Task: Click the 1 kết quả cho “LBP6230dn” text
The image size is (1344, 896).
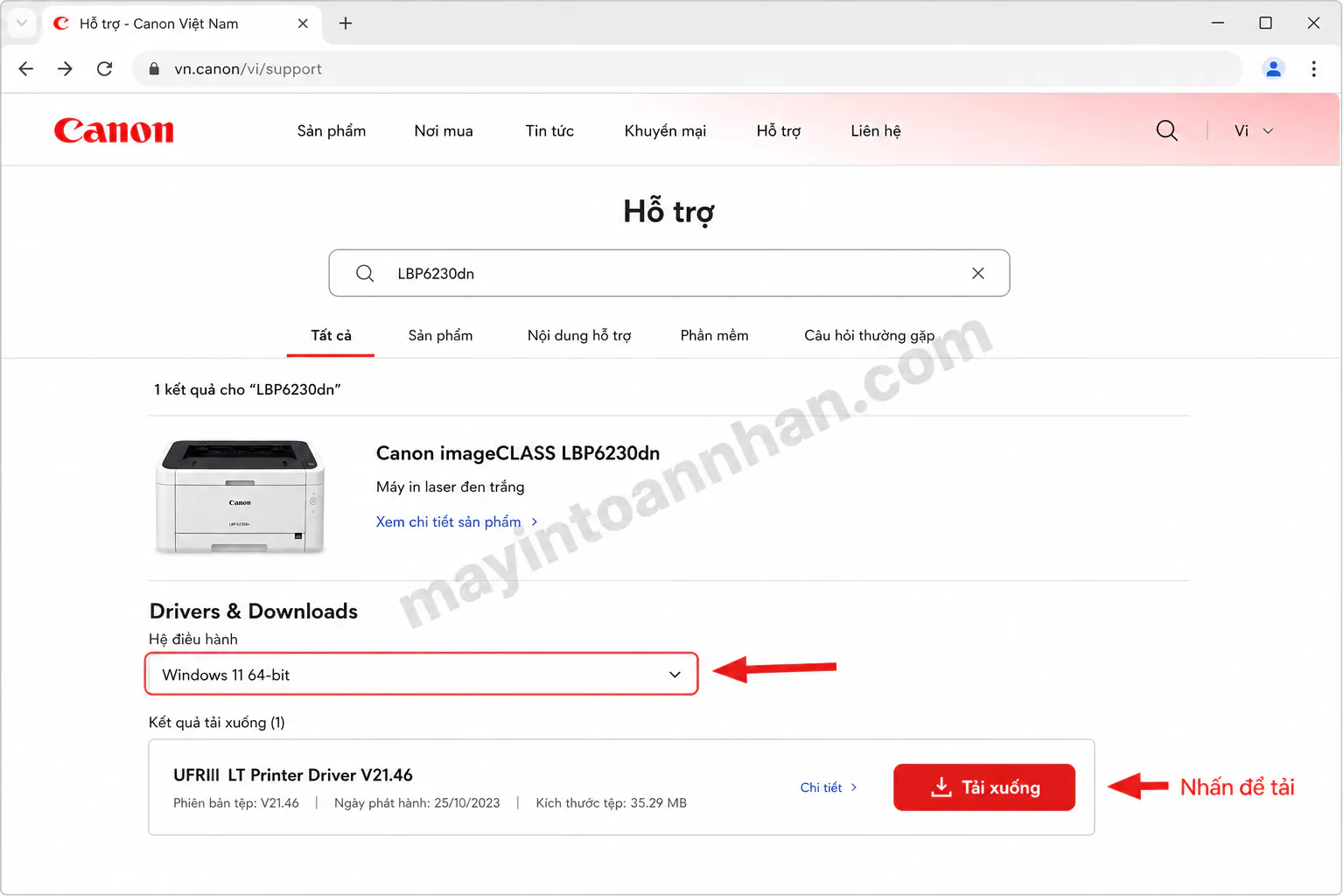Action: pyautogui.click(x=248, y=389)
